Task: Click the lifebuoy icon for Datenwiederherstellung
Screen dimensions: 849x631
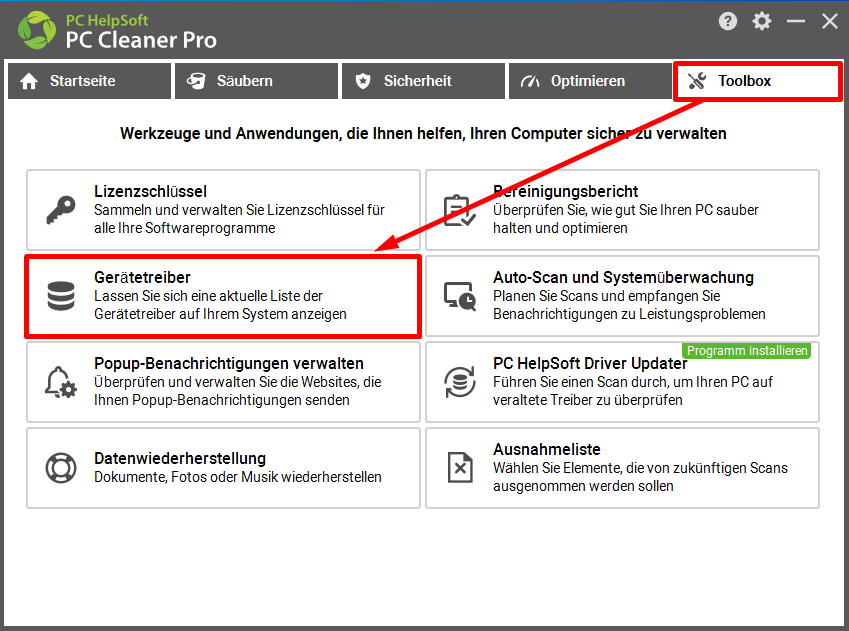Action: [x=61, y=467]
